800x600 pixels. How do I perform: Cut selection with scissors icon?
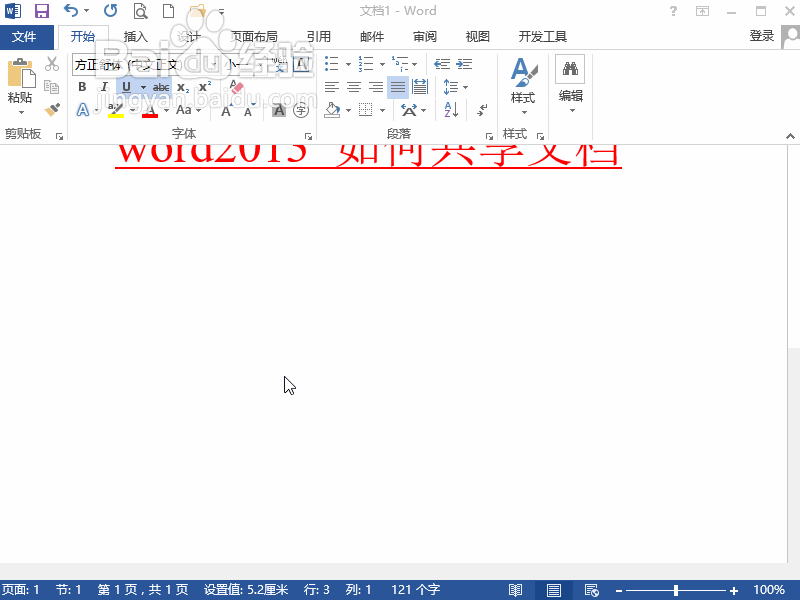tap(52, 64)
